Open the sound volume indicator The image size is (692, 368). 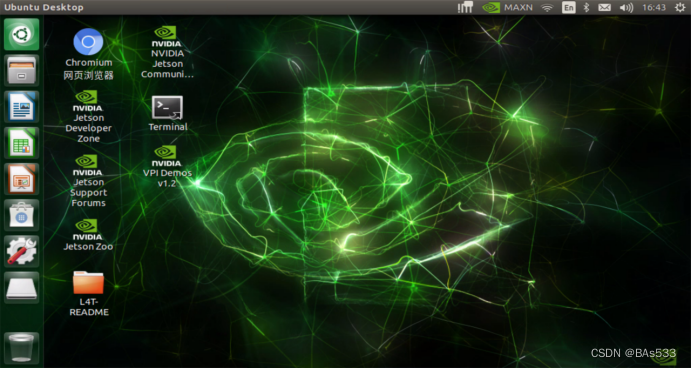click(626, 8)
